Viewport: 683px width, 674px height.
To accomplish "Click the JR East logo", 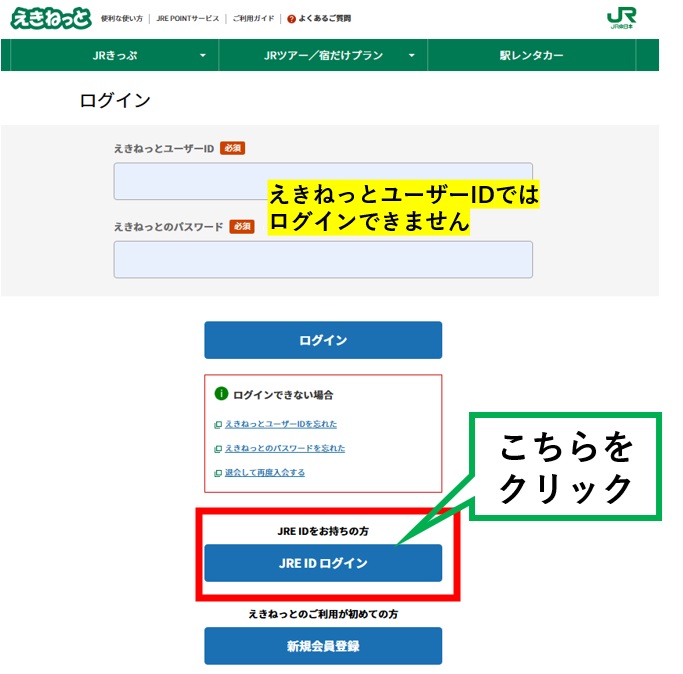I will point(622,18).
